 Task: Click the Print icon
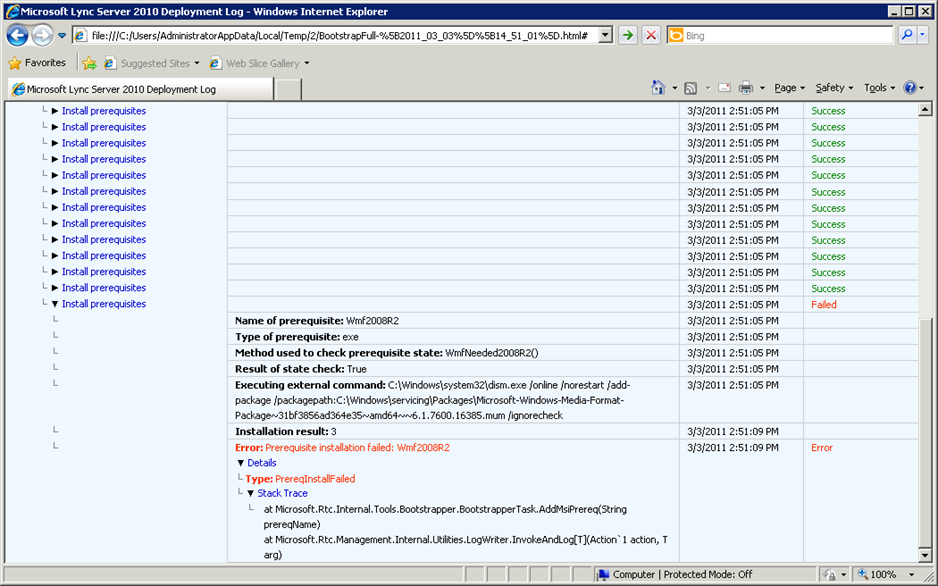coord(746,88)
